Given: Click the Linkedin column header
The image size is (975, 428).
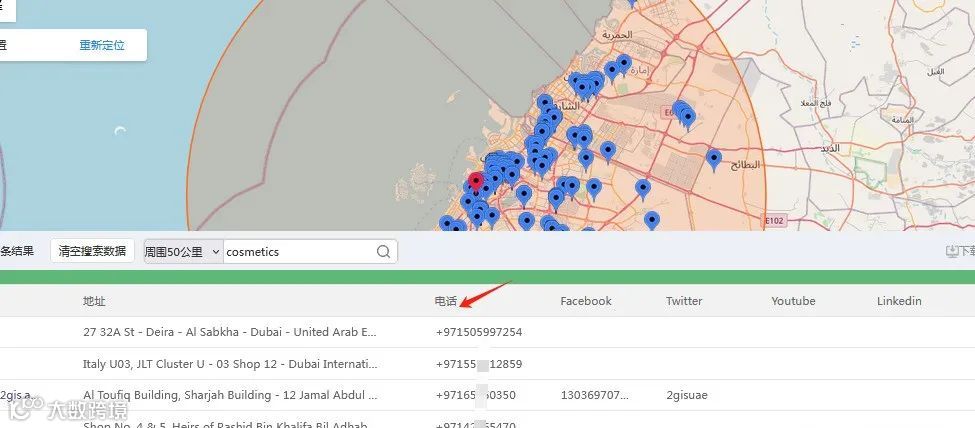Looking at the screenshot, I should point(899,301).
